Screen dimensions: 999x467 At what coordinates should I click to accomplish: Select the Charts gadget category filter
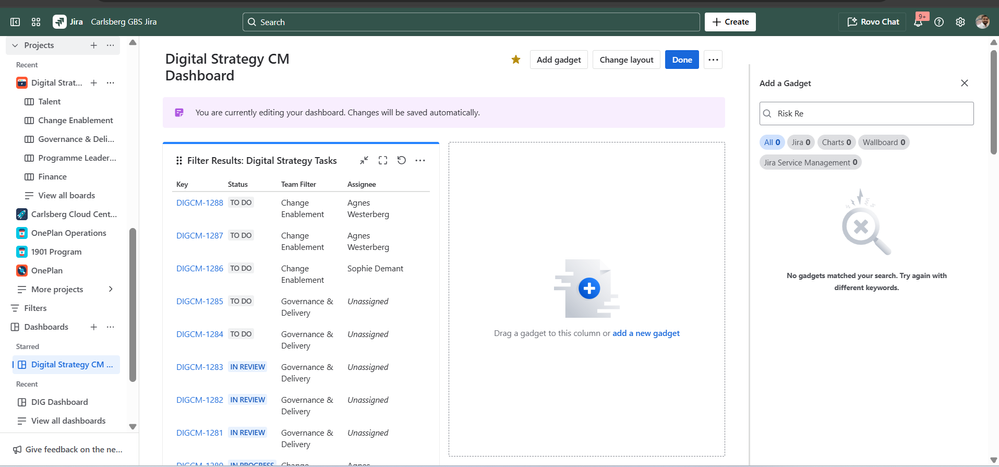coord(836,142)
